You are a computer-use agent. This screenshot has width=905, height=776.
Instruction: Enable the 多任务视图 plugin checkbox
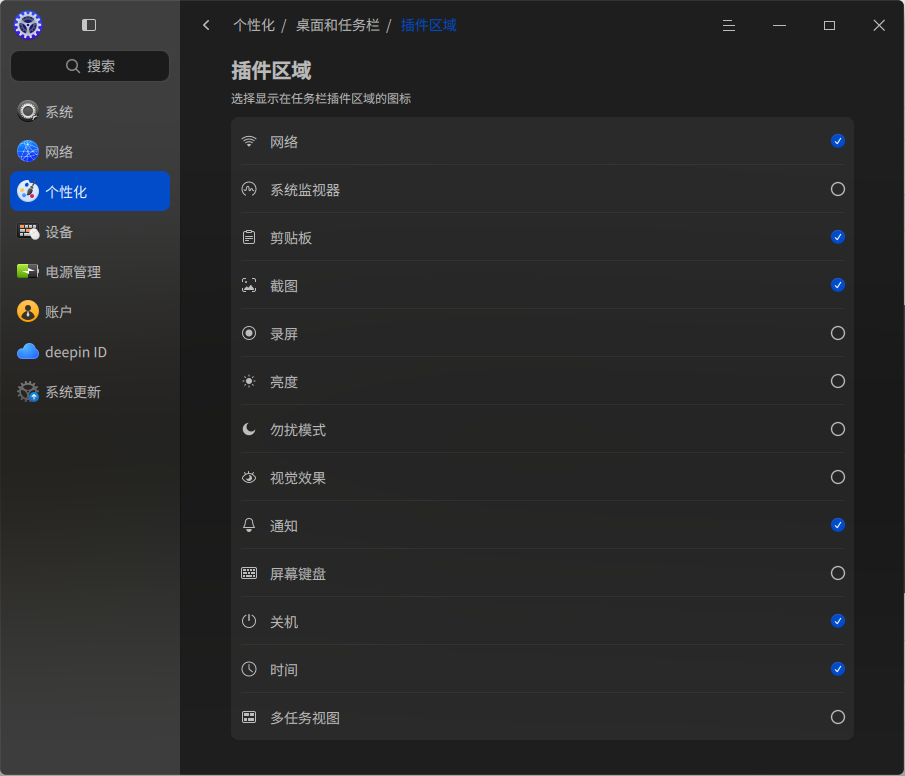(x=837, y=717)
